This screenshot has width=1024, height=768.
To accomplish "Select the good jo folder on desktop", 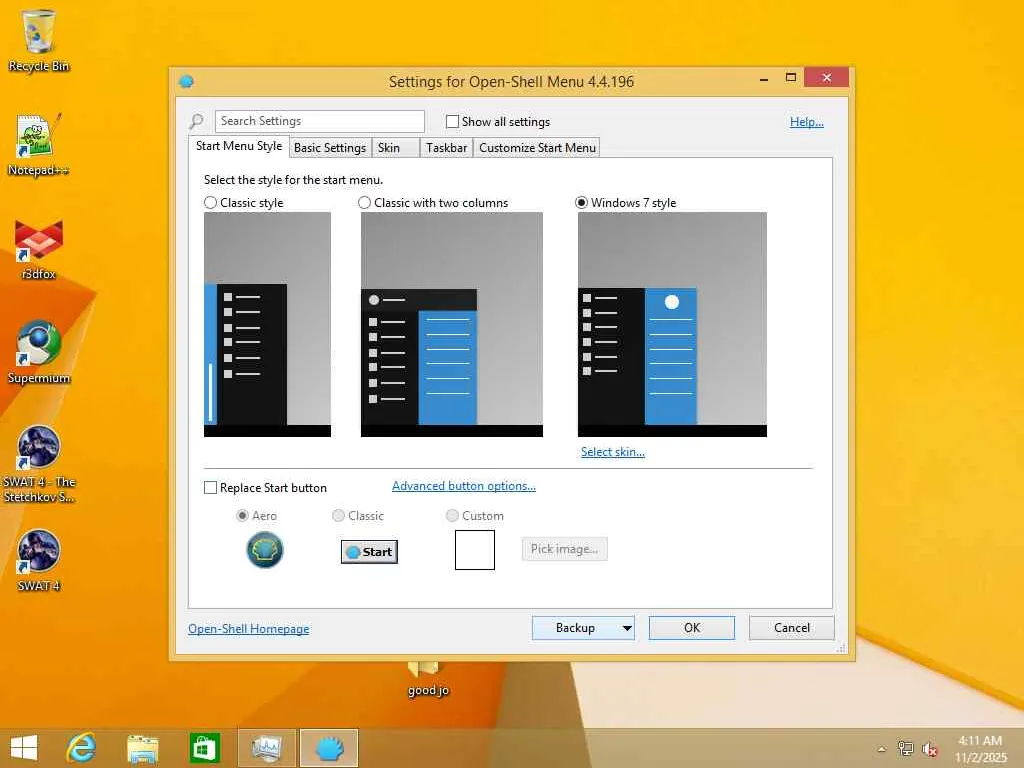I will click(428, 679).
